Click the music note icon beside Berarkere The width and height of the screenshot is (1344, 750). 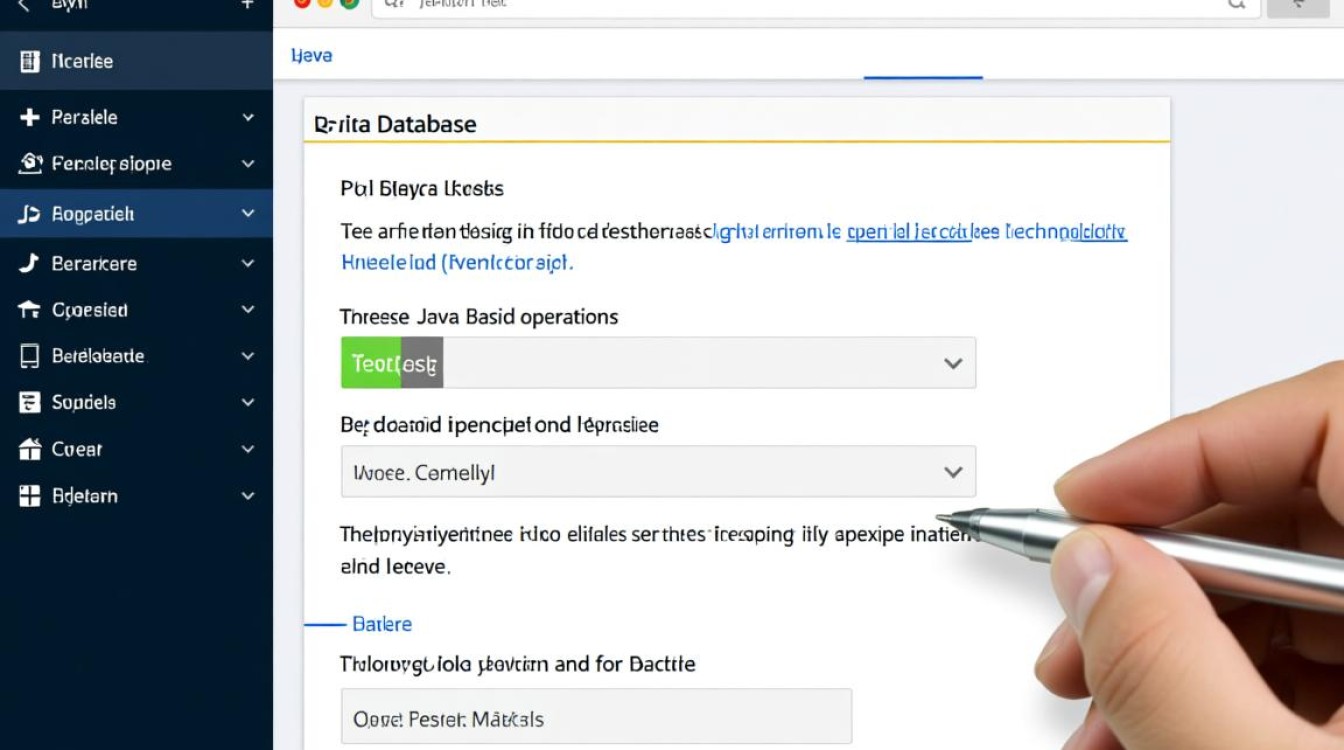29,264
